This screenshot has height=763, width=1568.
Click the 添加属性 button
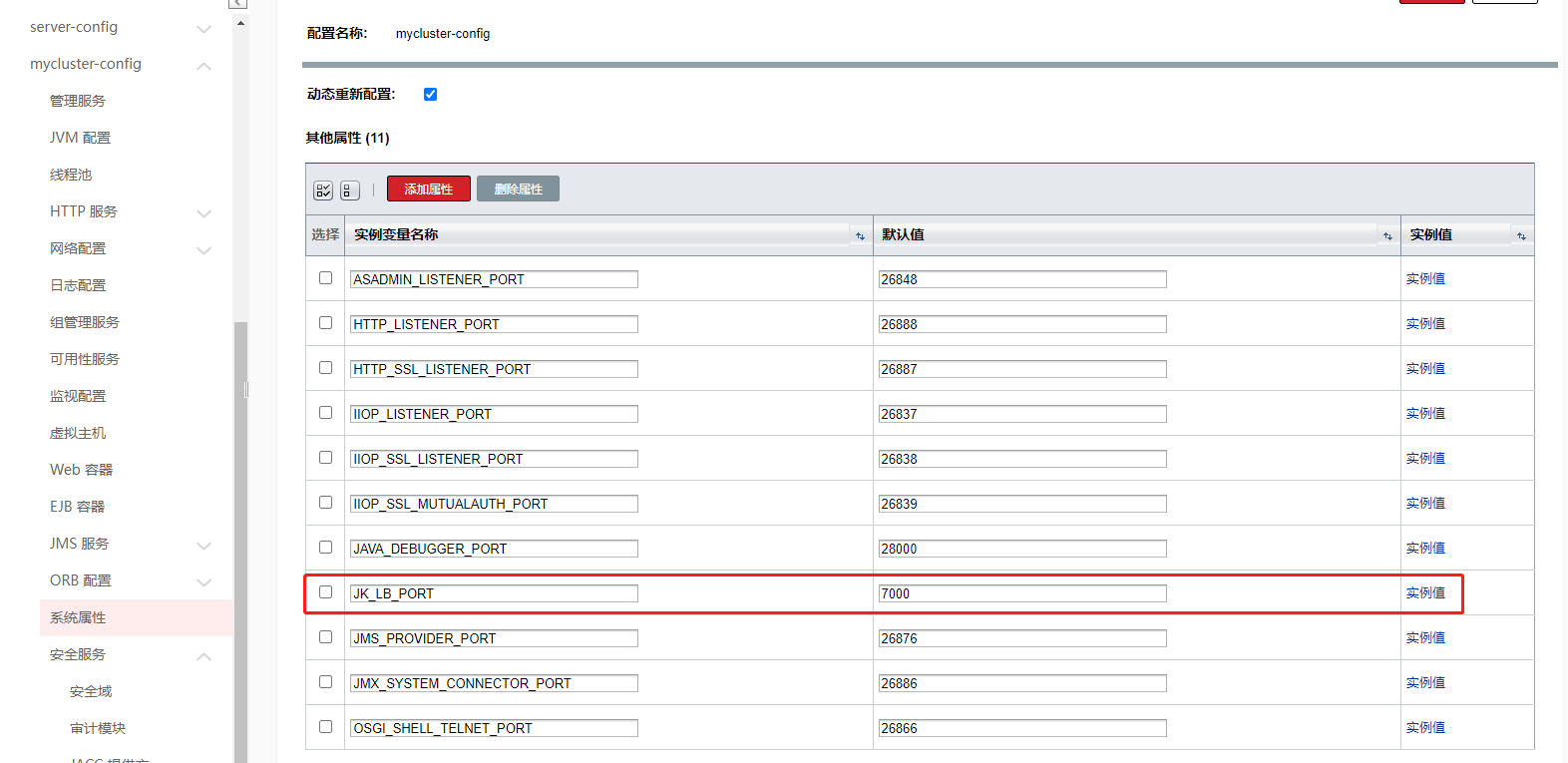tap(428, 190)
